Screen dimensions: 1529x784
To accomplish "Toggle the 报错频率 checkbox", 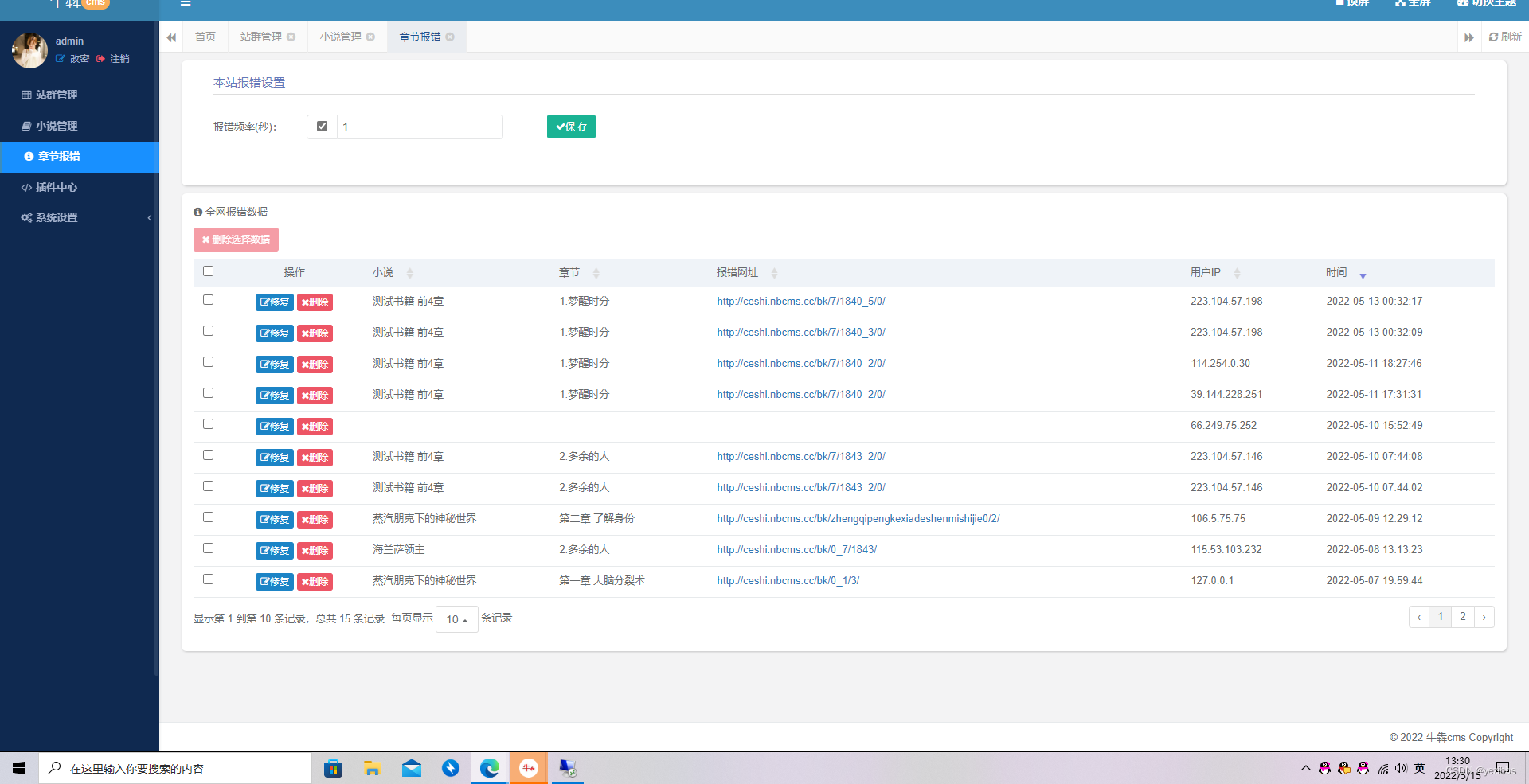I will pos(322,127).
